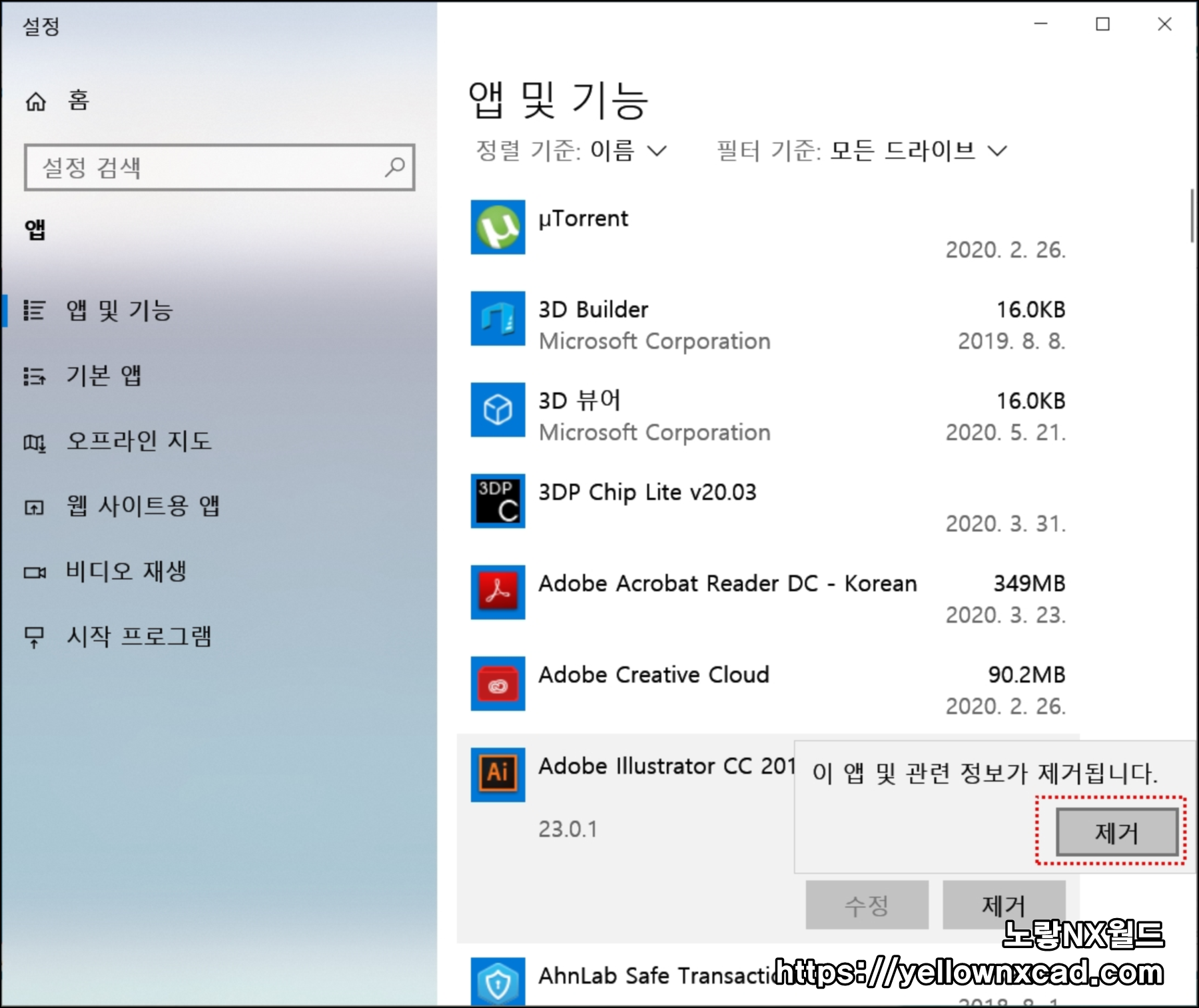Click the 설정 검색 input field
This screenshot has width=1199, height=1008.
219,167
